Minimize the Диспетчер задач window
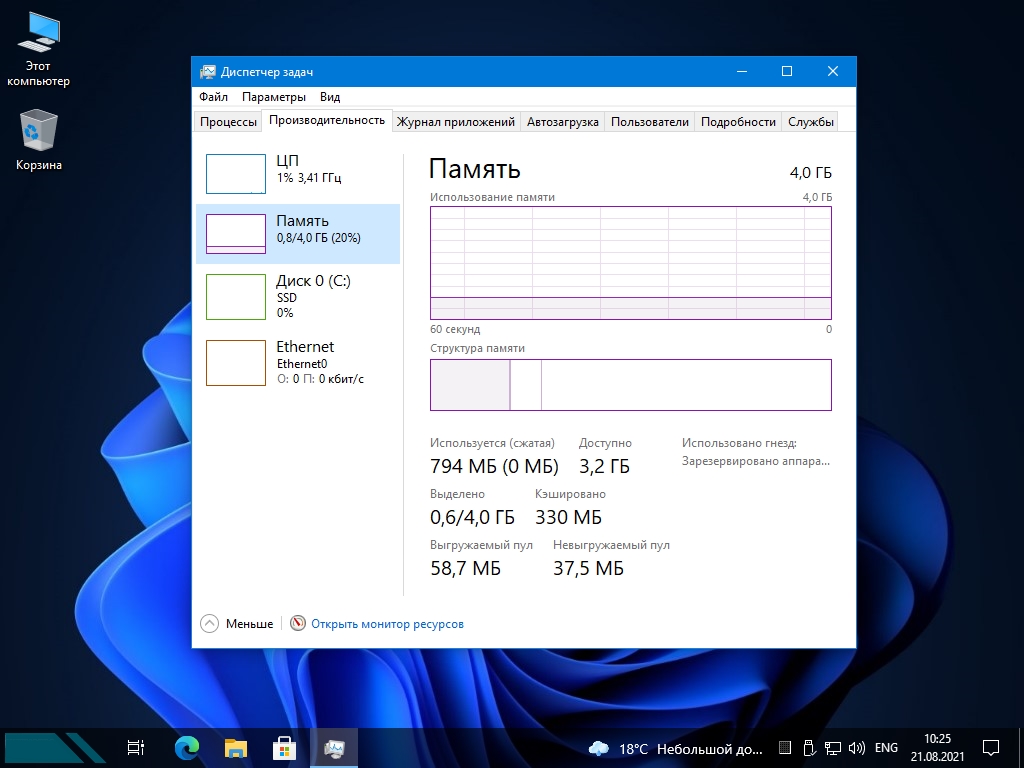 742,71
